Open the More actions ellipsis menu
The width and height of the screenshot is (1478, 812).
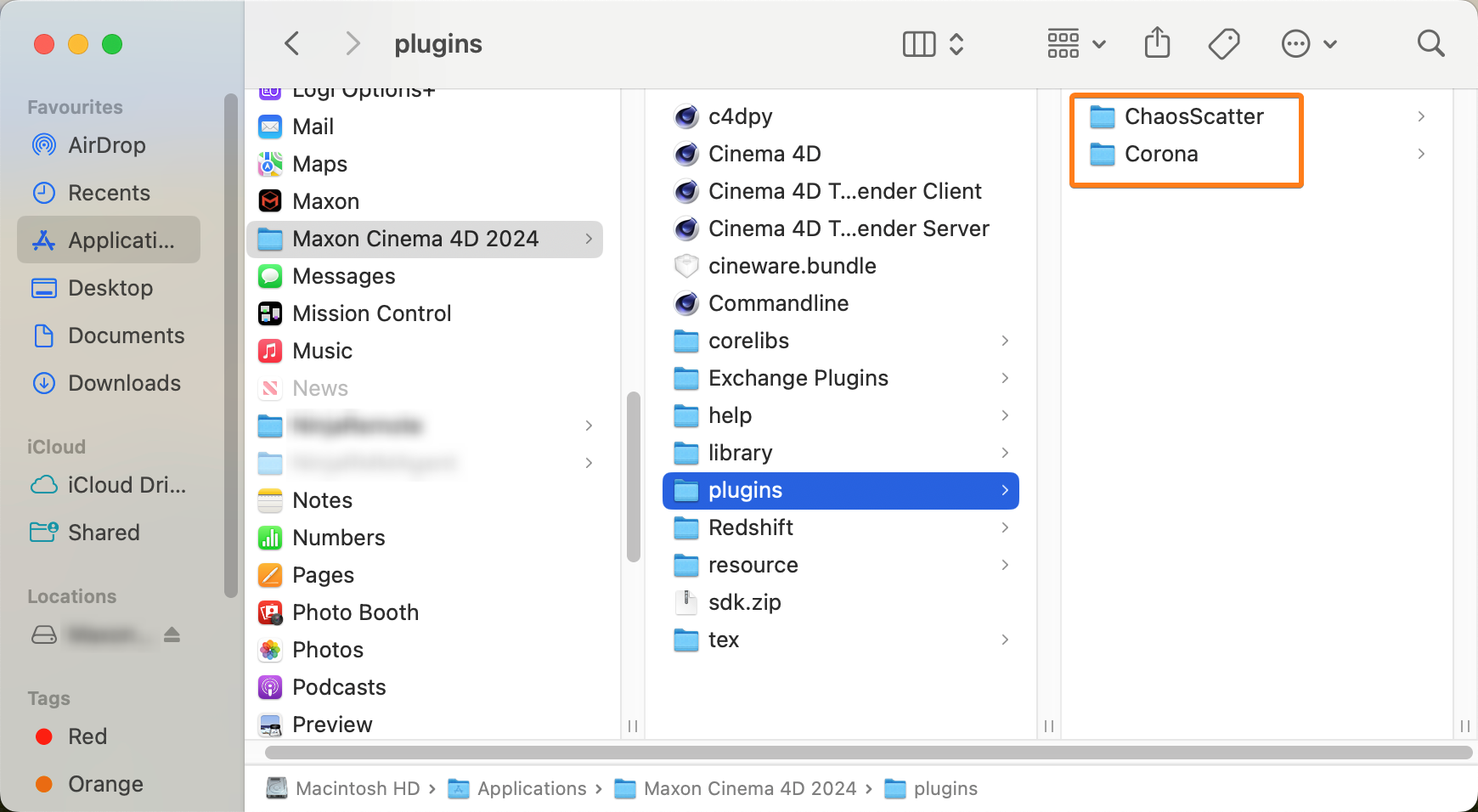click(x=1309, y=43)
